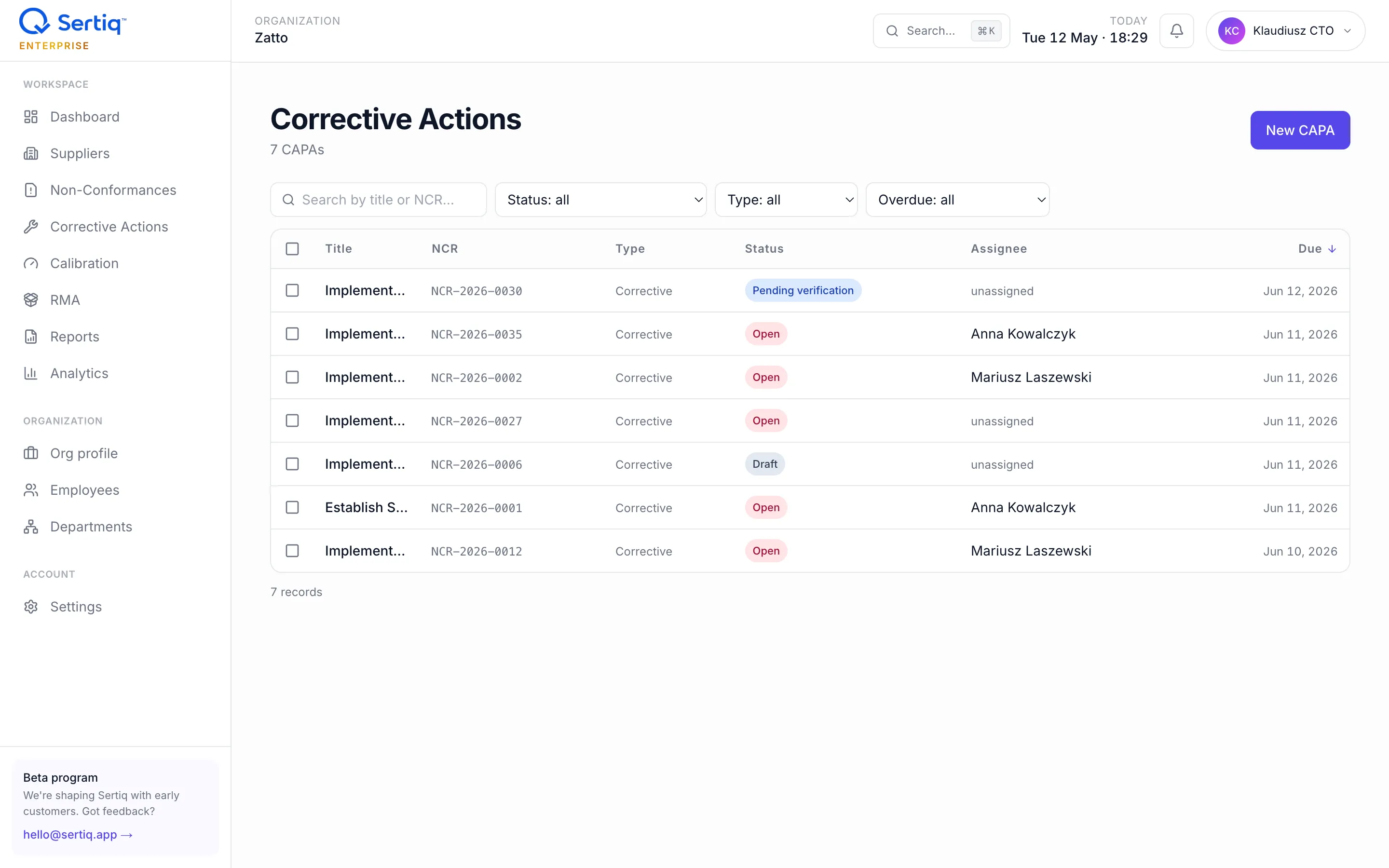Select Calibration in the sidebar
Viewport: 1389px width, 868px height.
84,263
